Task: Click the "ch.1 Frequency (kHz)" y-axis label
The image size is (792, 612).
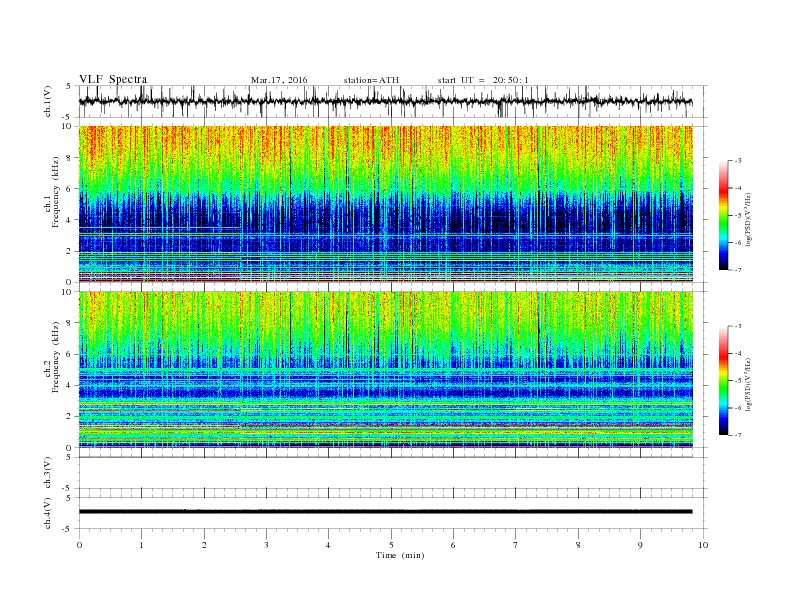Action: [51, 192]
